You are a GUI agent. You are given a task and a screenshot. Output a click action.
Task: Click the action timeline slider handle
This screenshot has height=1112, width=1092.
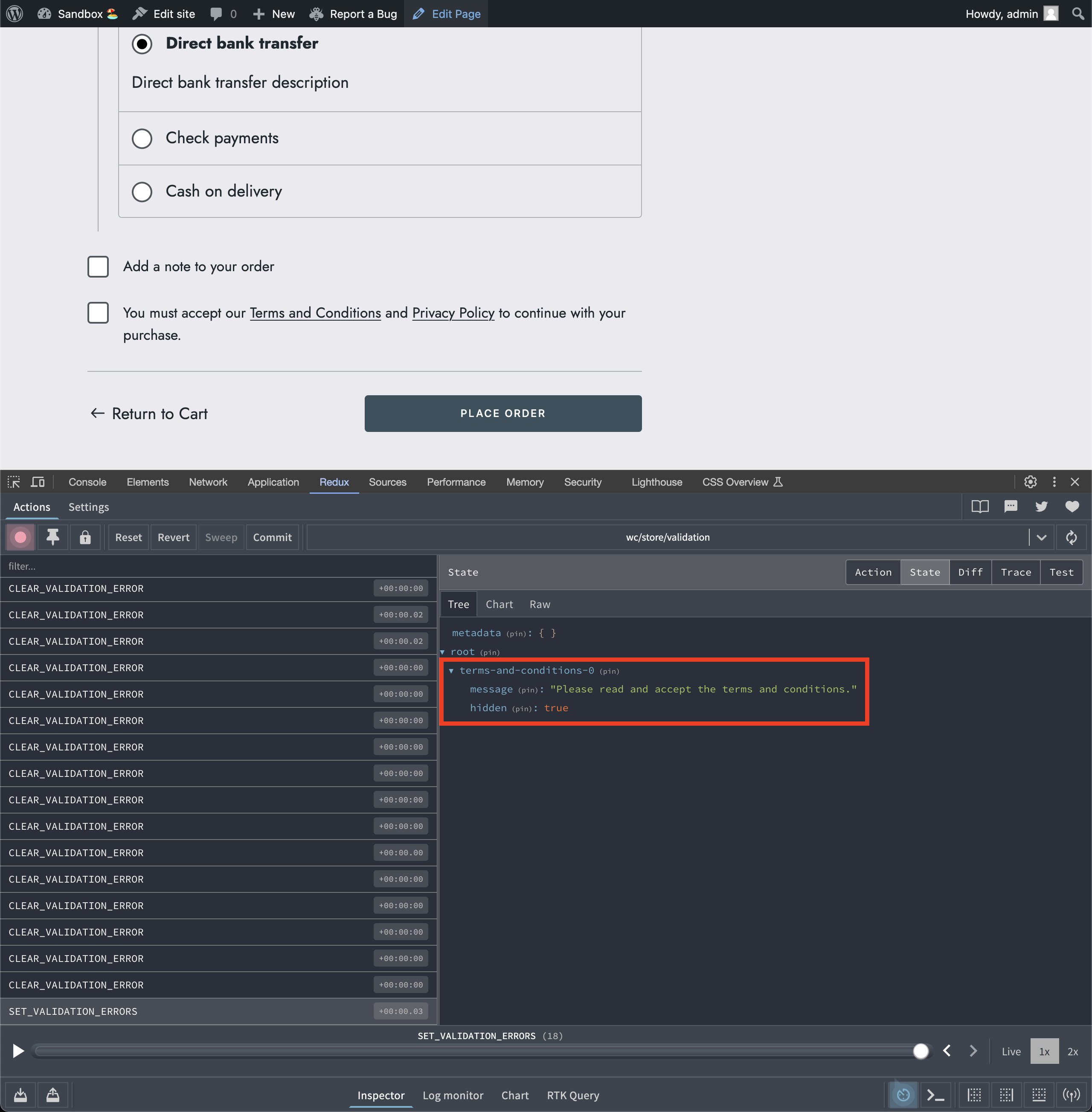click(921, 1051)
